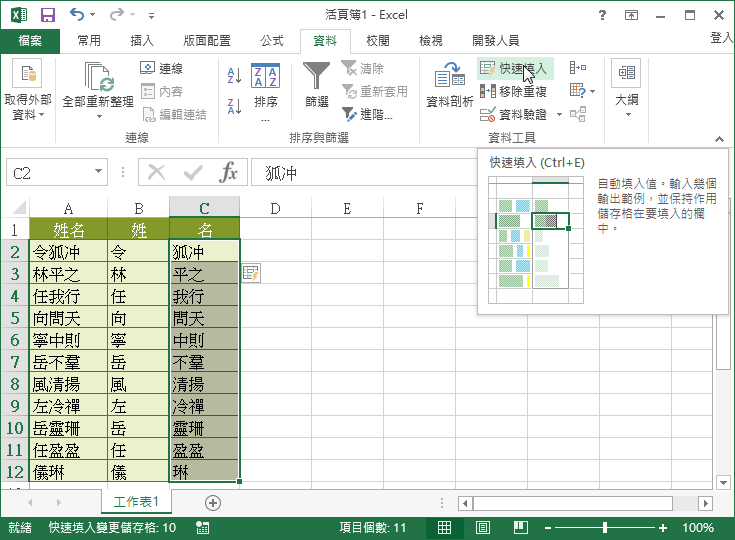Add a new sheet with plus icon
The width and height of the screenshot is (735, 540).
coord(213,503)
